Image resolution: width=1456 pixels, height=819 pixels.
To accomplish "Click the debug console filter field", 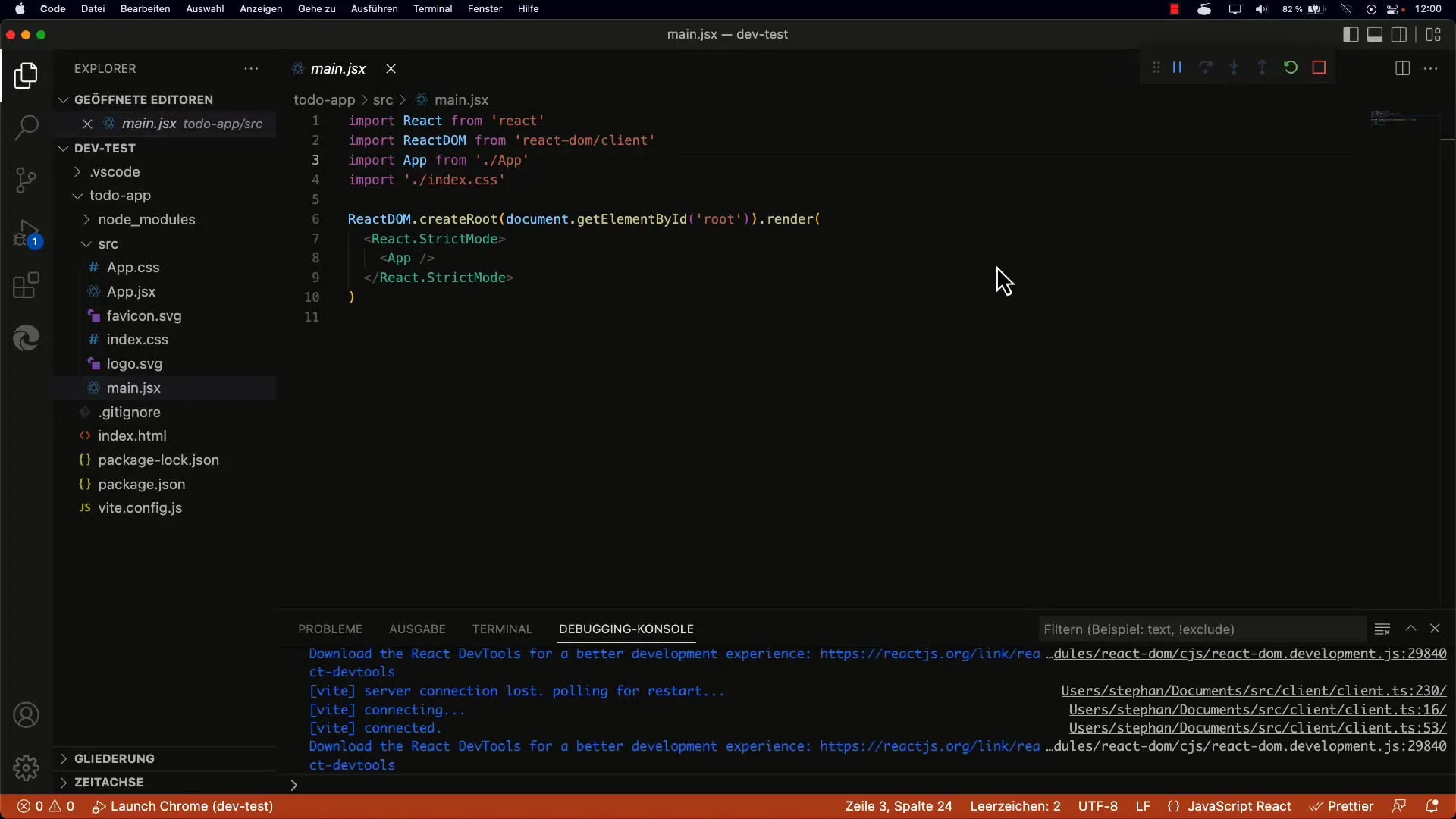I will point(1202,629).
